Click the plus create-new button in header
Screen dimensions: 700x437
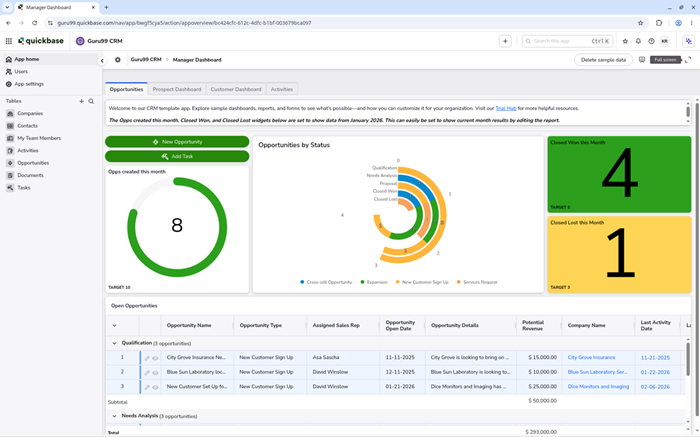point(505,41)
